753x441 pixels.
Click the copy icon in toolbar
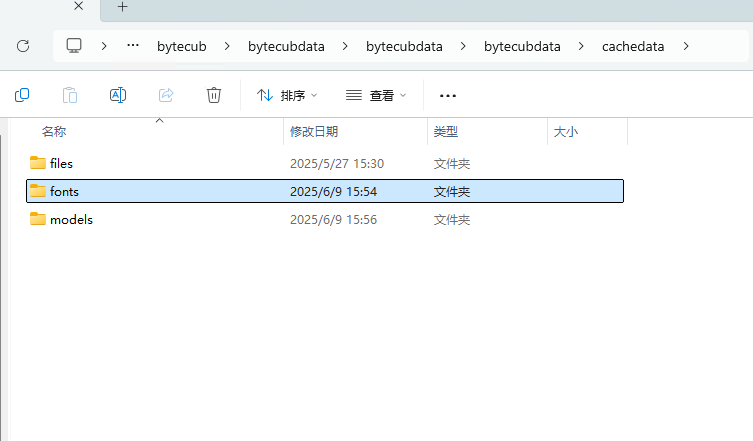[22, 95]
